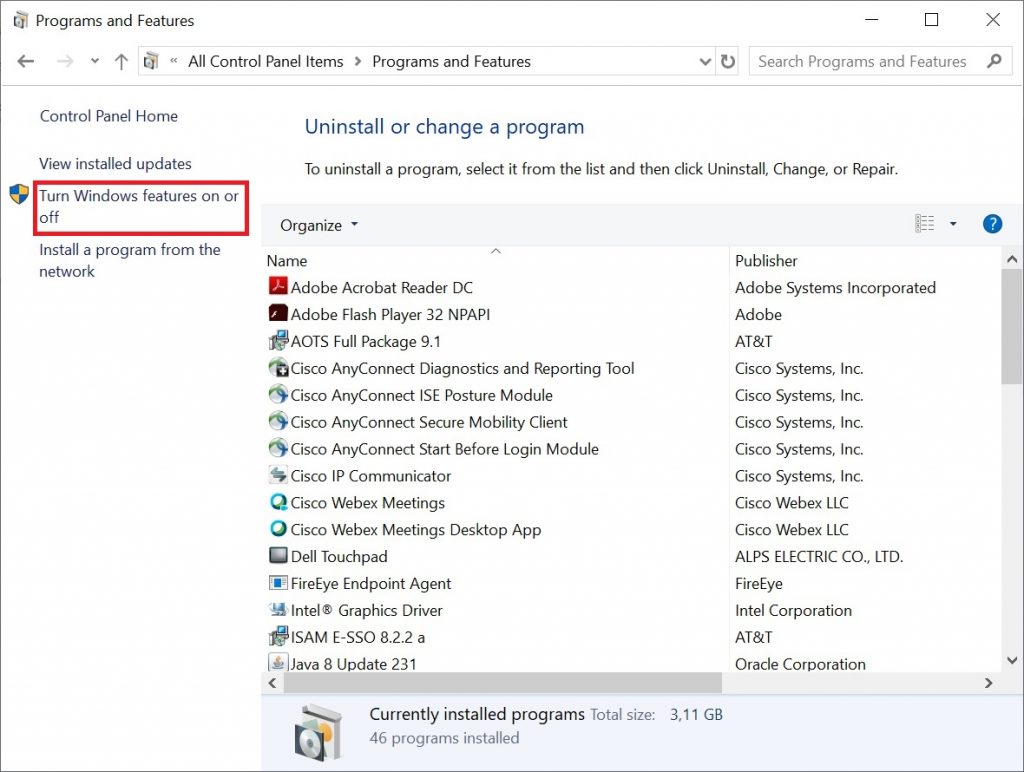Open Control Panel Home

(108, 116)
